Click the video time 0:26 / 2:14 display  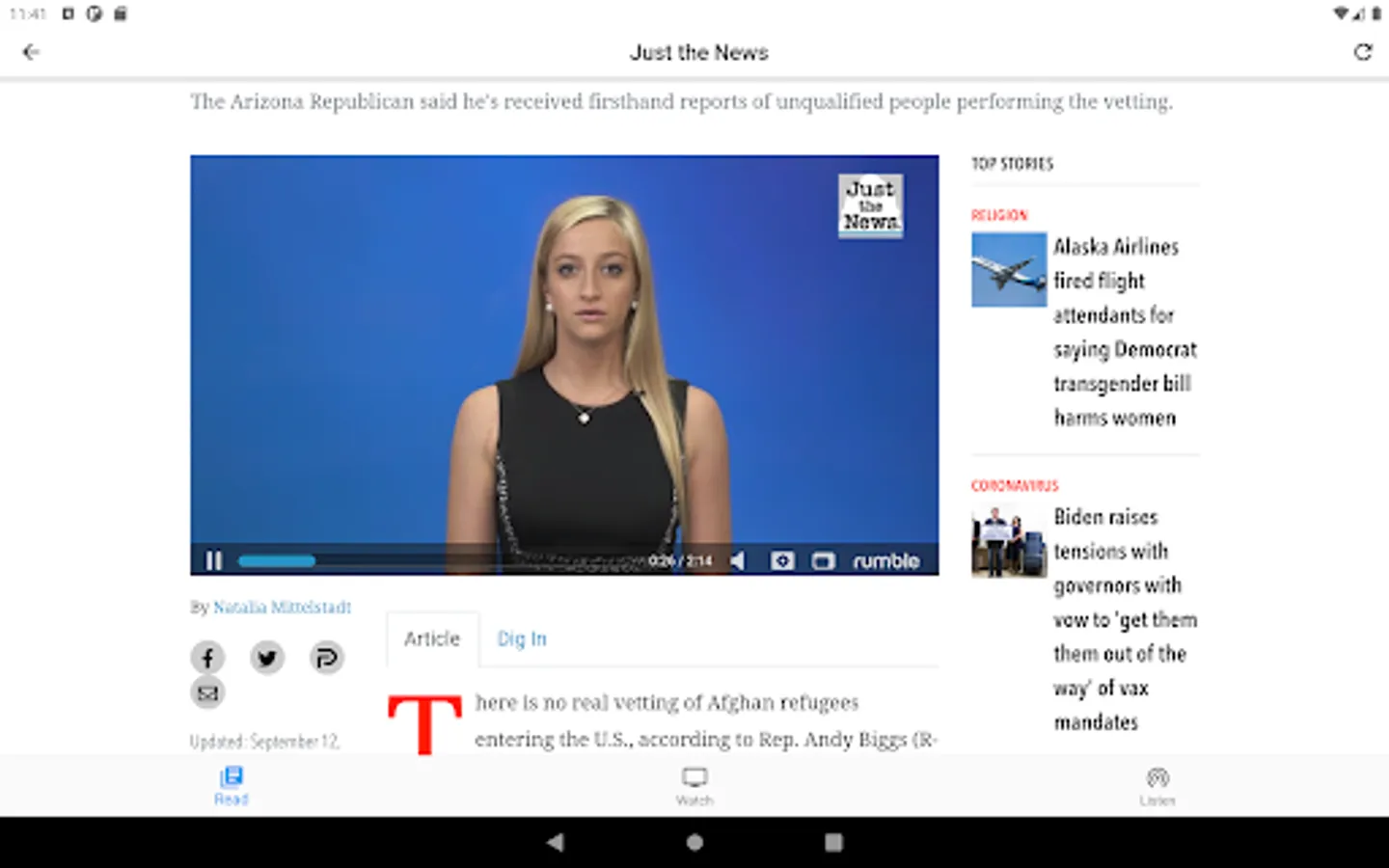point(680,560)
